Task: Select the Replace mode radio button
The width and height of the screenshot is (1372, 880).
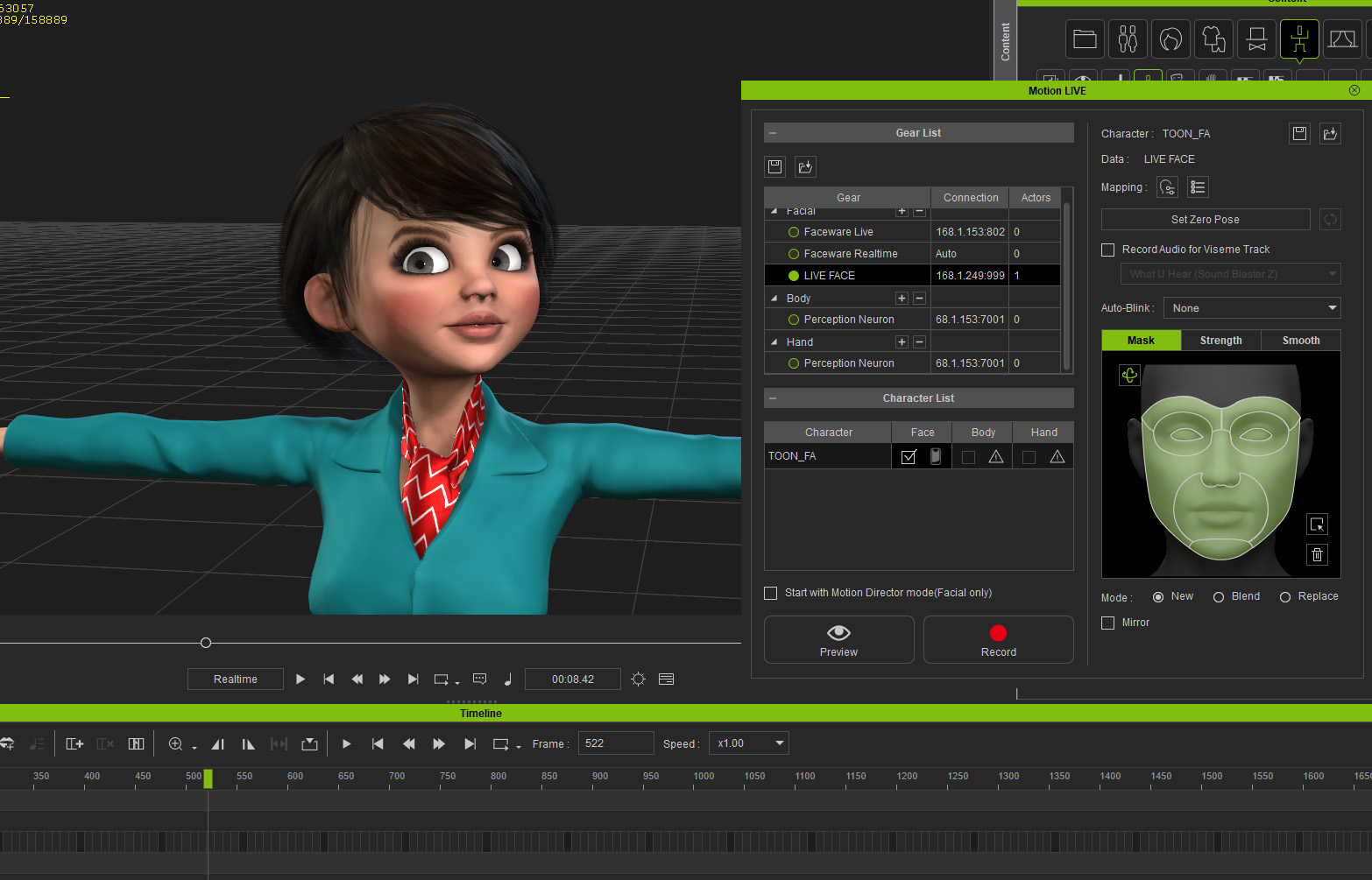Action: click(x=1285, y=597)
